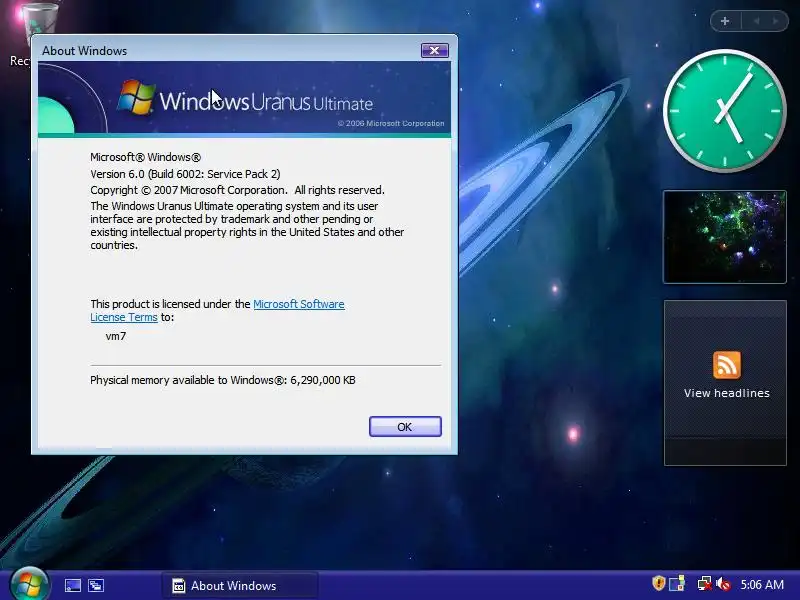Open the 5:06 AM taskbar clock
Image resolution: width=800 pixels, height=600 pixels.
(762, 584)
